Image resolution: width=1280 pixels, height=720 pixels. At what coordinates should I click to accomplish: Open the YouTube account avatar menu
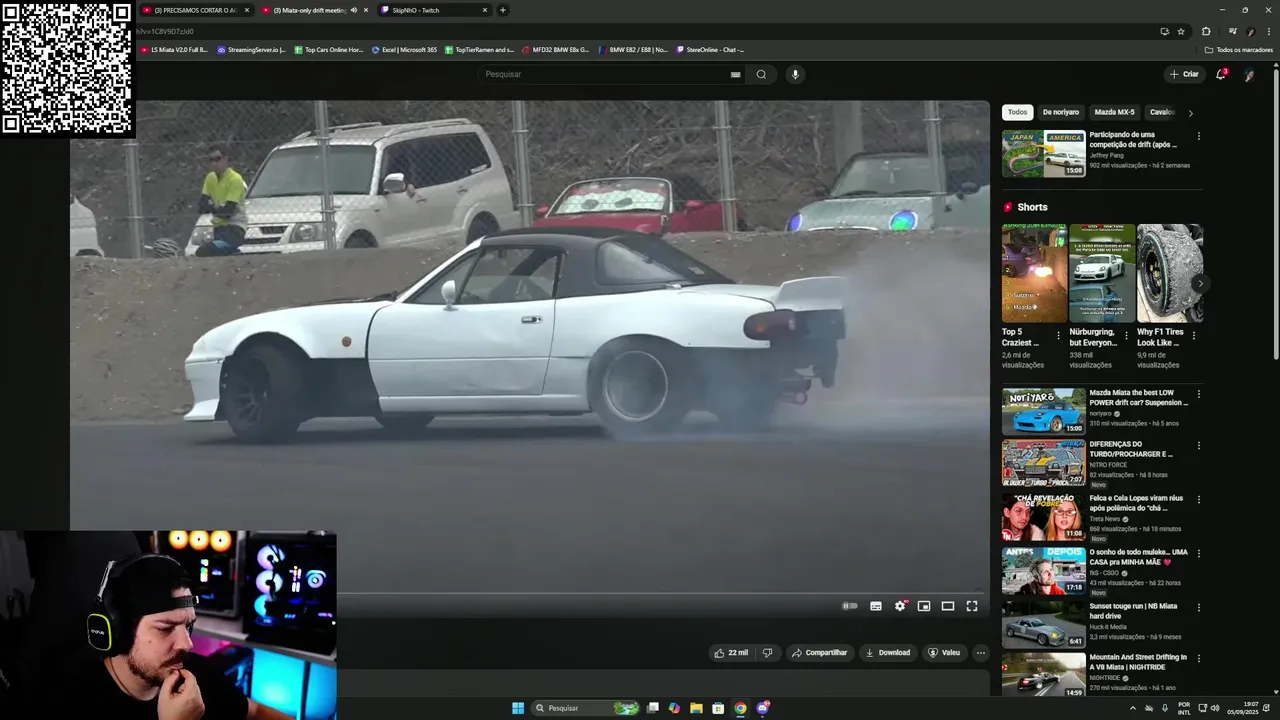1249,75
